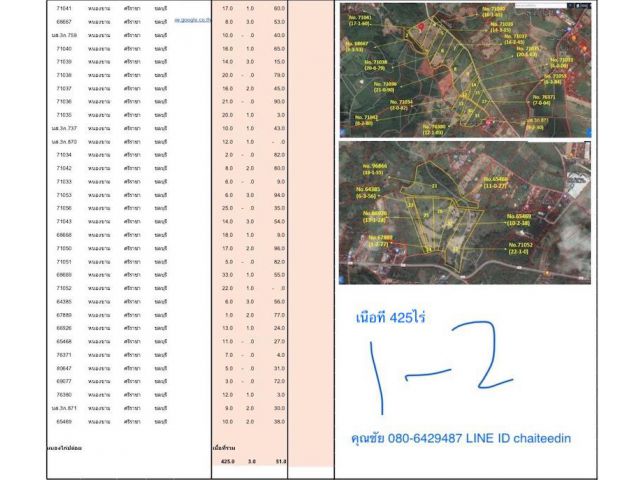
Task: Select deed number cell 71037
Action: tap(64, 89)
